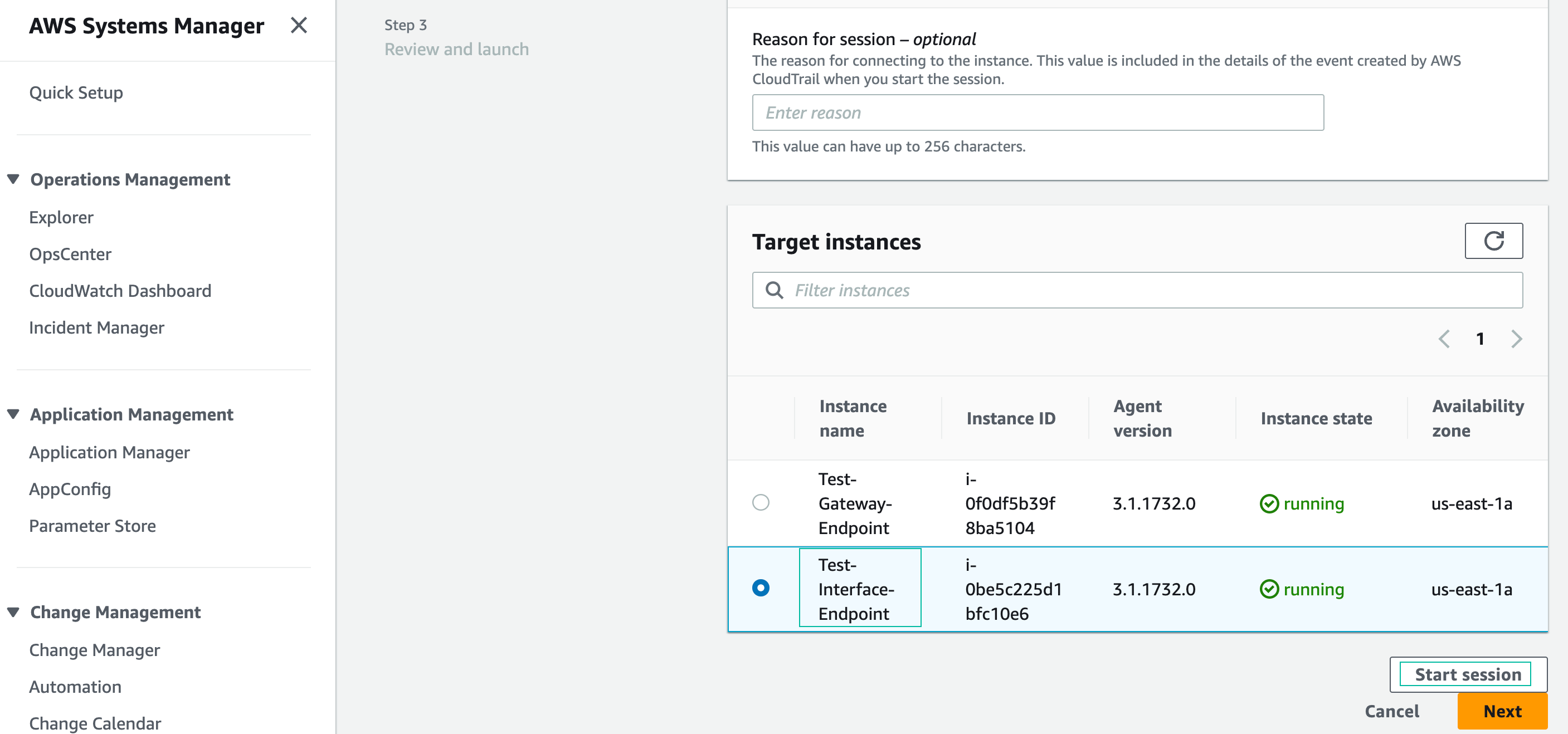1568x734 pixels.
Task: Click the Enter reason text field
Action: [1037, 112]
